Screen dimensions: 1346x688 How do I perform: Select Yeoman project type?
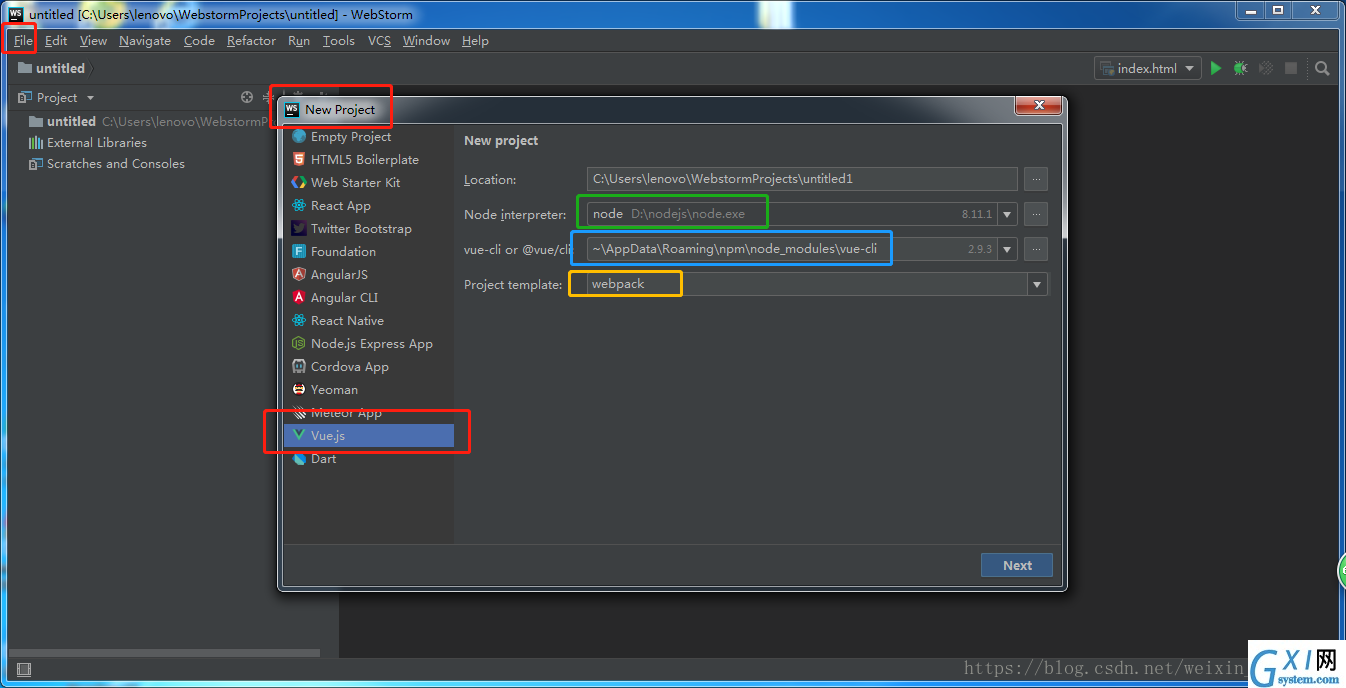(369, 390)
